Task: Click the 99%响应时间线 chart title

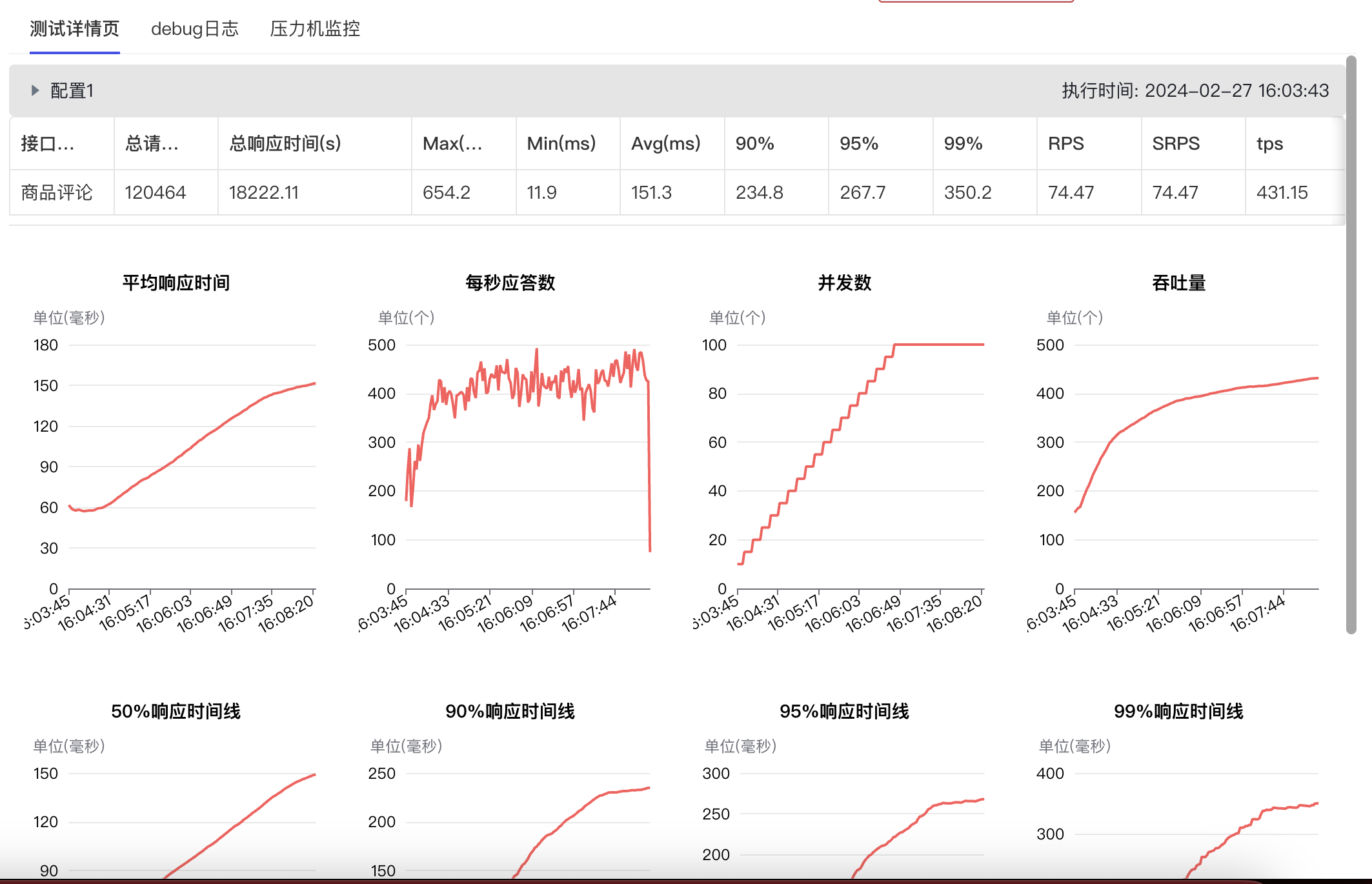Action: pos(1179,711)
